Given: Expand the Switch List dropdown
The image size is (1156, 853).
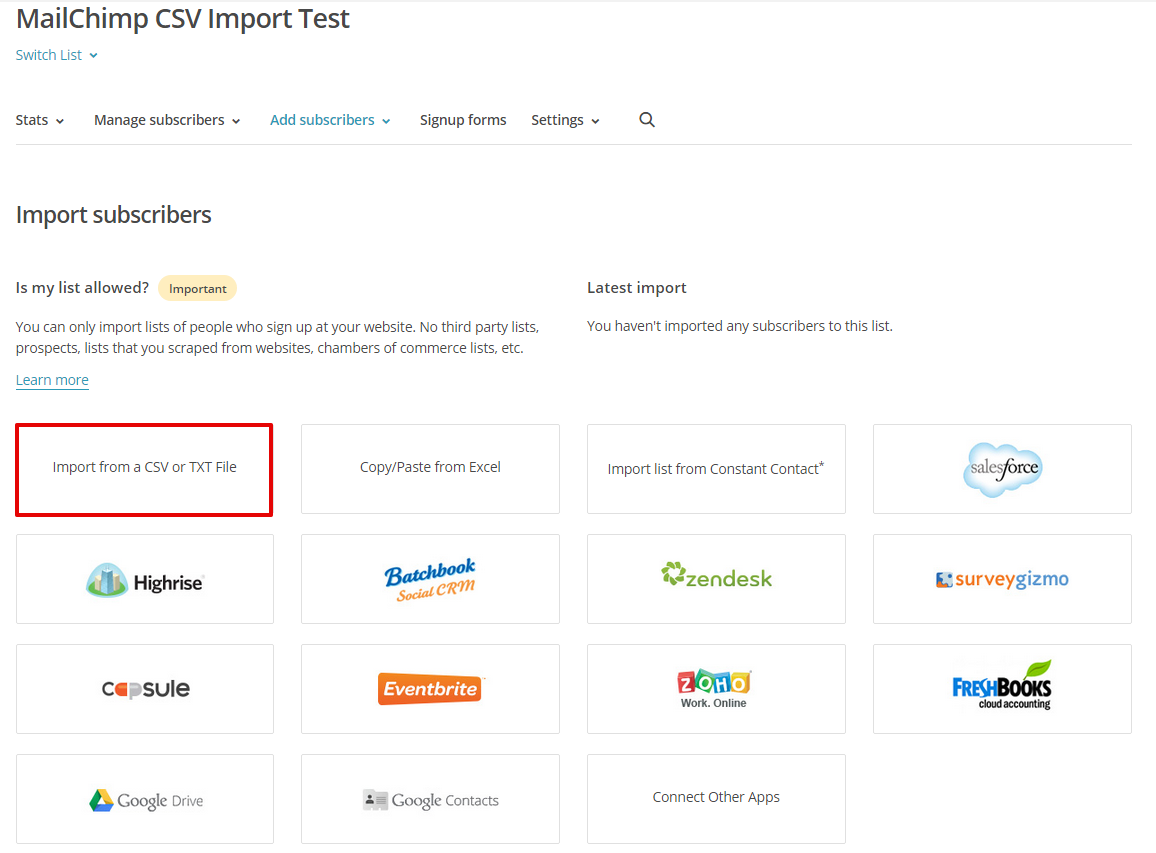Looking at the screenshot, I should click(57, 55).
